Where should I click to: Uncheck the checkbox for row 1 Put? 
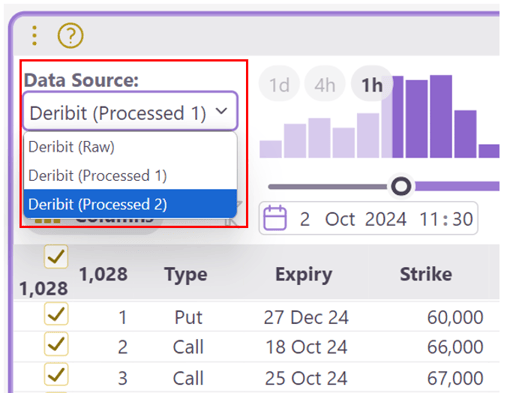pyautogui.click(x=56, y=314)
